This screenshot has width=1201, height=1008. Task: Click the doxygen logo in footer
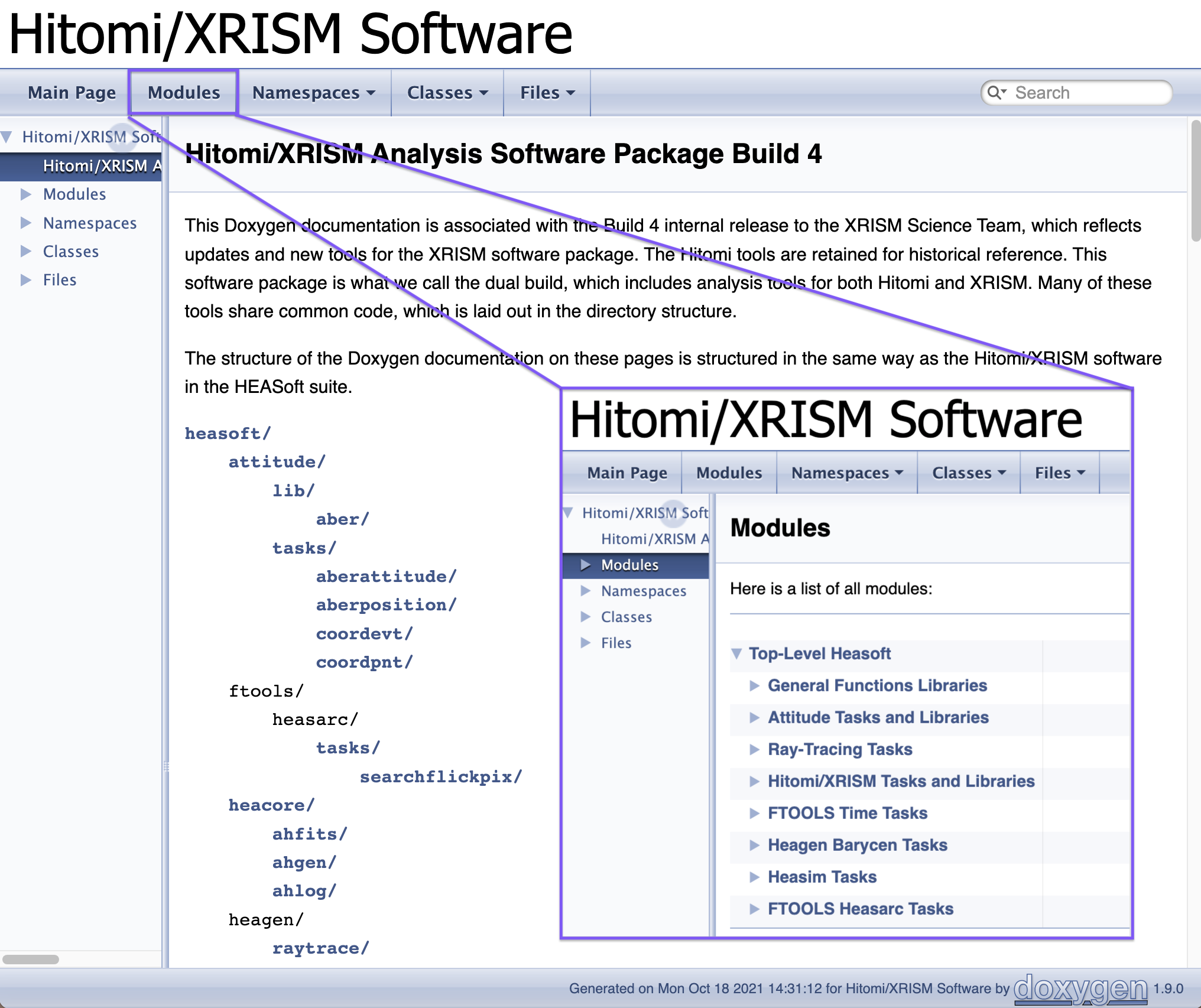pyautogui.click(x=1080, y=988)
